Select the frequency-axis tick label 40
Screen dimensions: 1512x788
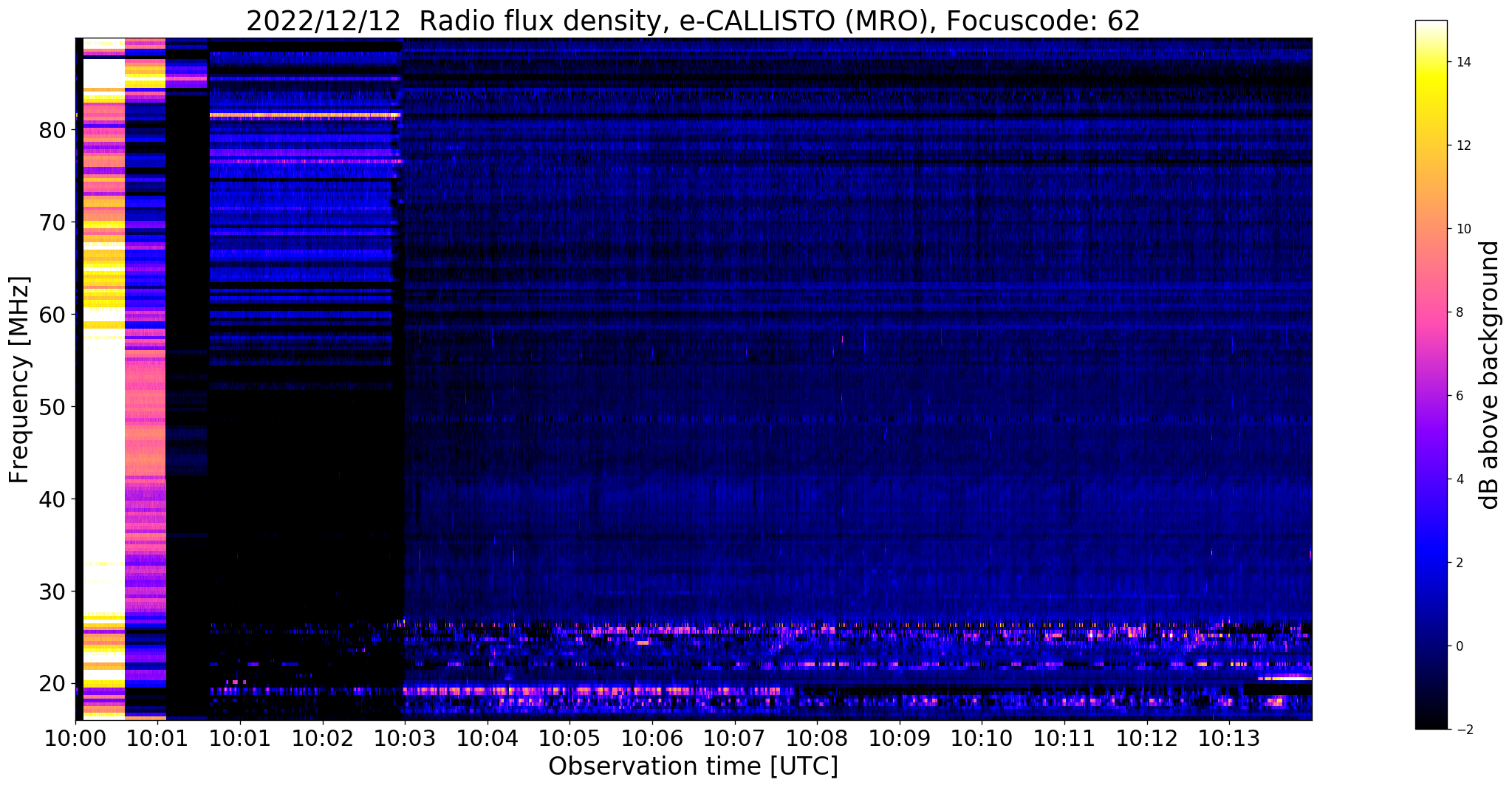[53, 499]
